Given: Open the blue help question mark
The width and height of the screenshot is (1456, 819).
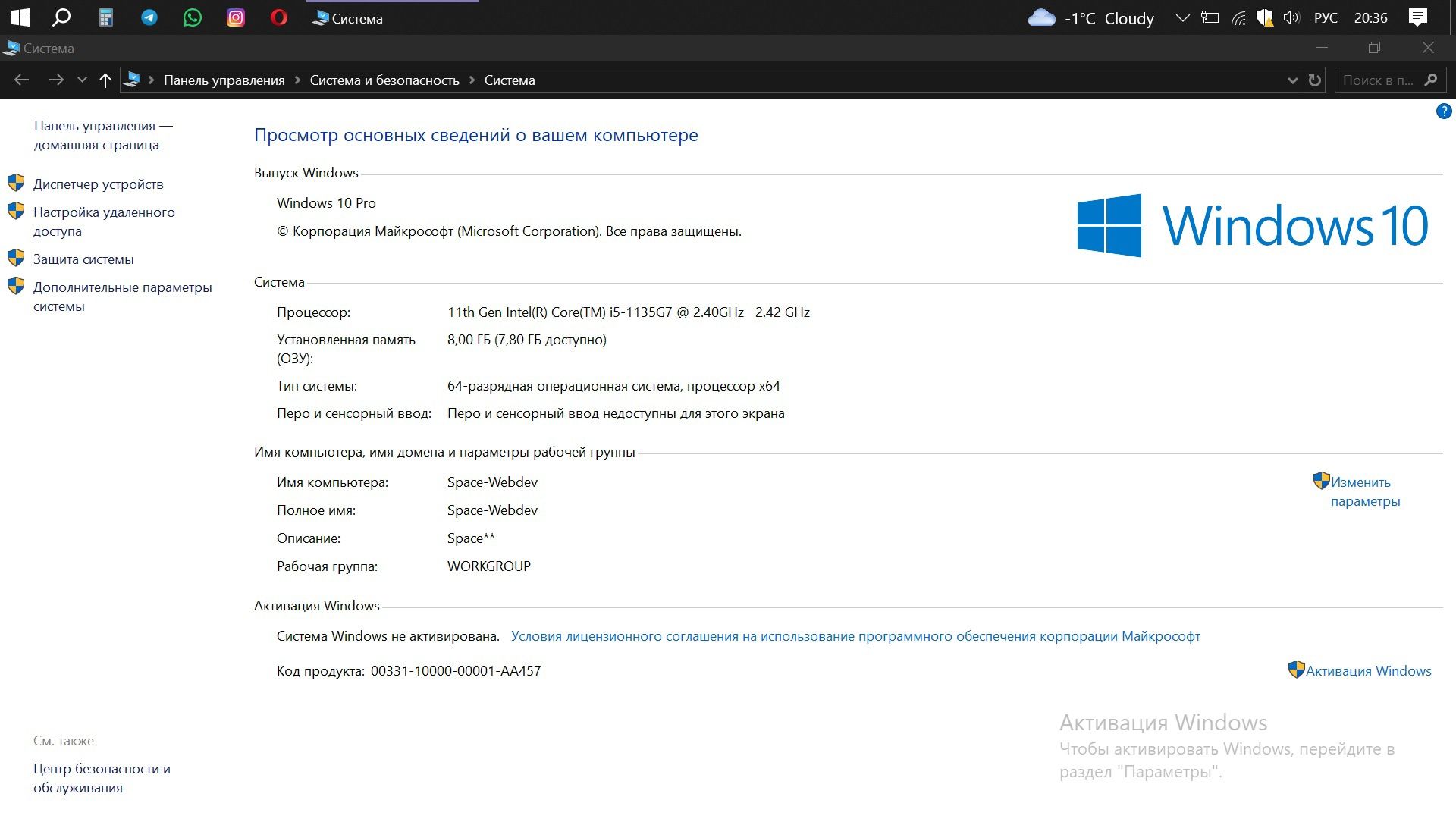Looking at the screenshot, I should (1443, 111).
